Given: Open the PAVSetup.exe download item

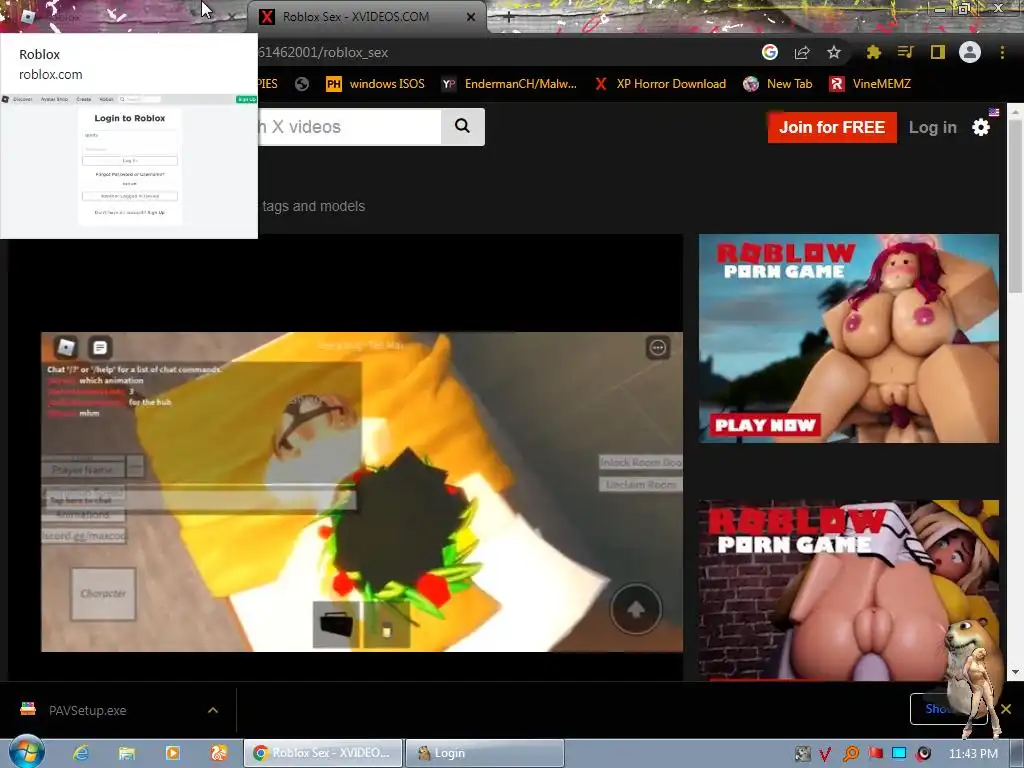Looking at the screenshot, I should click(88, 711).
